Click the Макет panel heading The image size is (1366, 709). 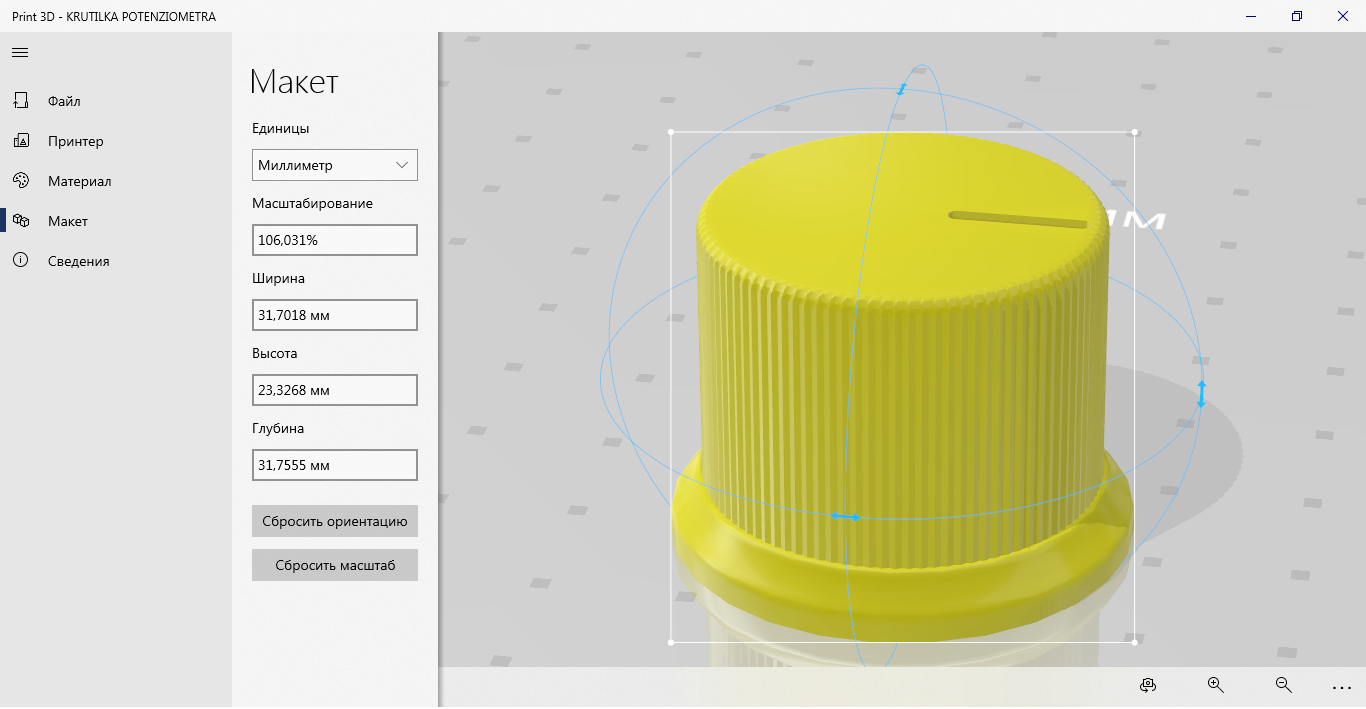point(294,82)
